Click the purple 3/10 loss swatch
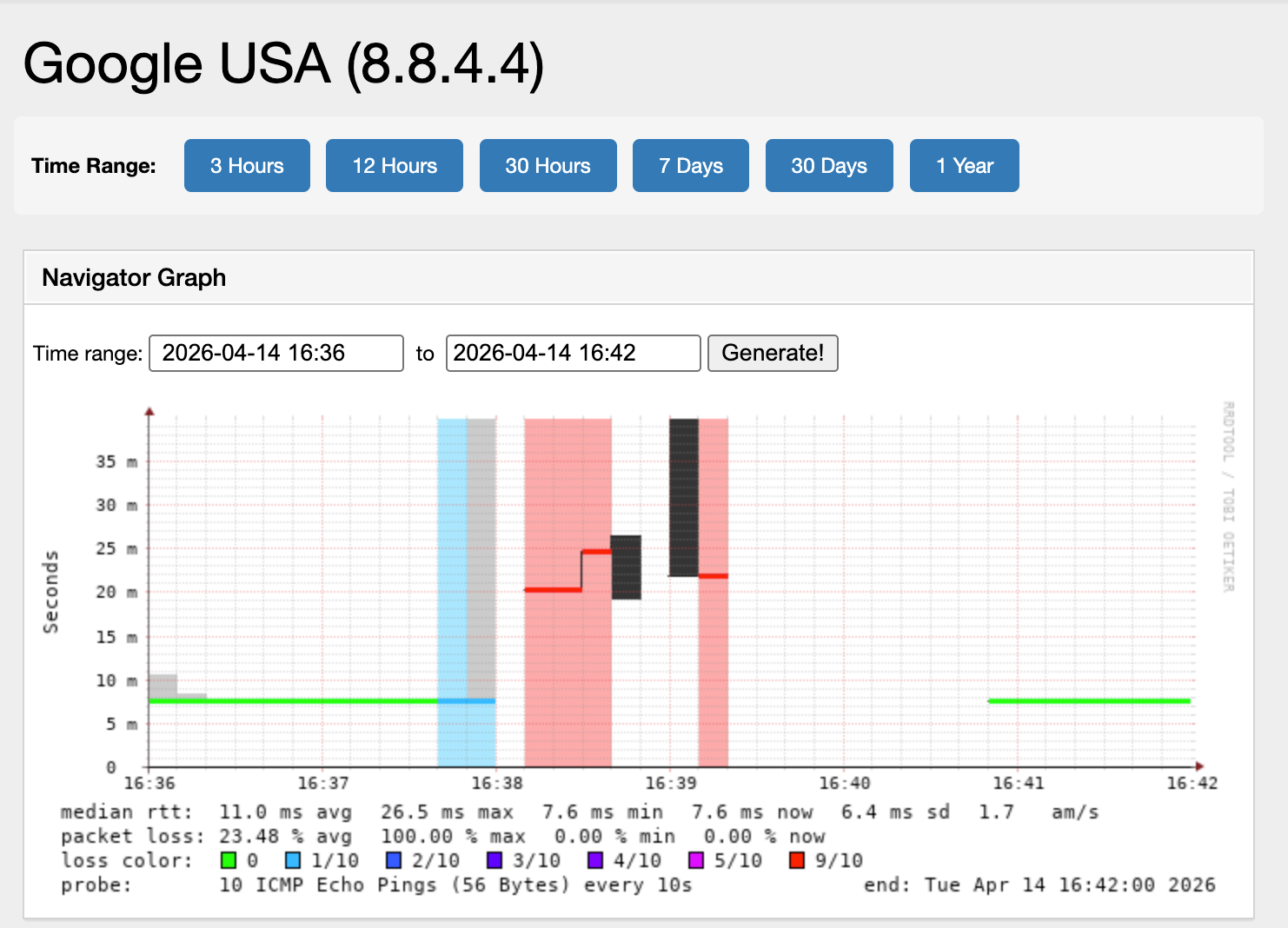 point(494,860)
